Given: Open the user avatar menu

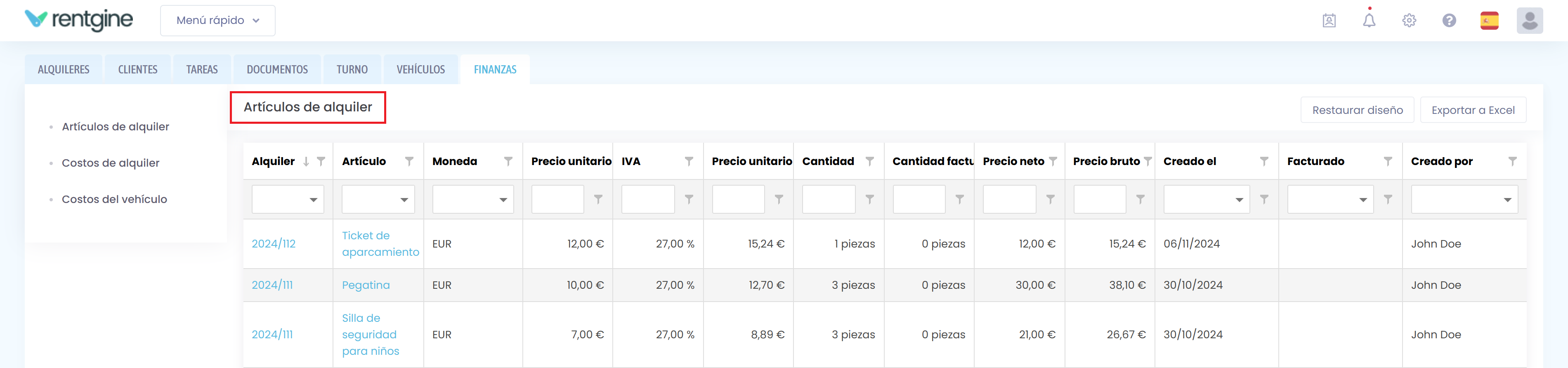Looking at the screenshot, I should click(1530, 21).
